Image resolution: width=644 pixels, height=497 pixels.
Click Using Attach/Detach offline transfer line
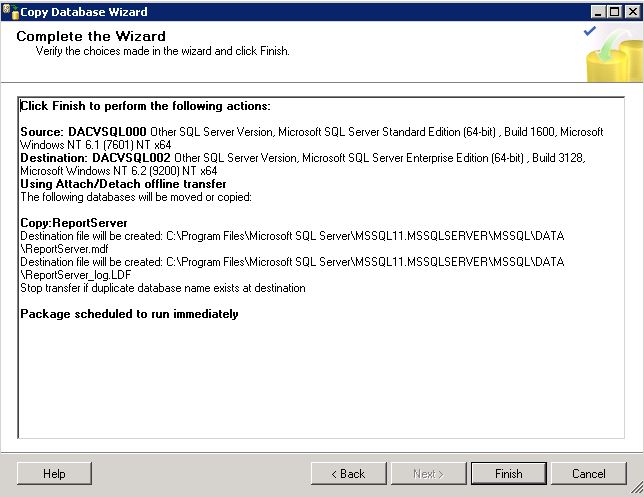[x=123, y=184]
